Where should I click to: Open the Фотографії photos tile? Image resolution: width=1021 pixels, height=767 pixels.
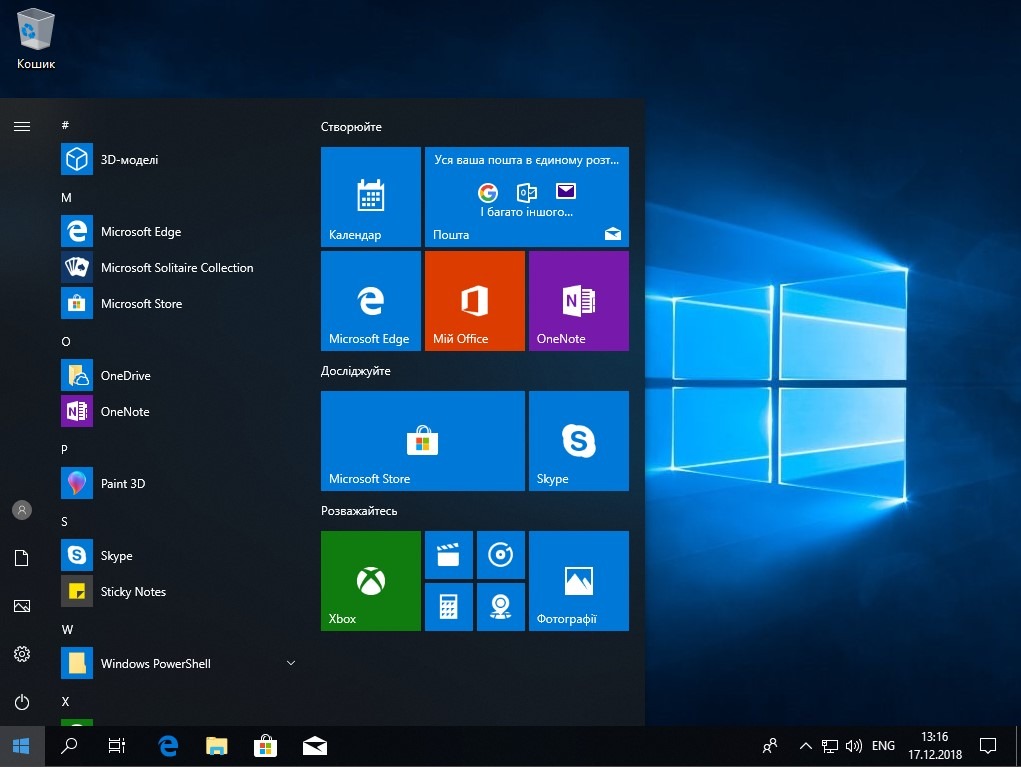(x=579, y=581)
